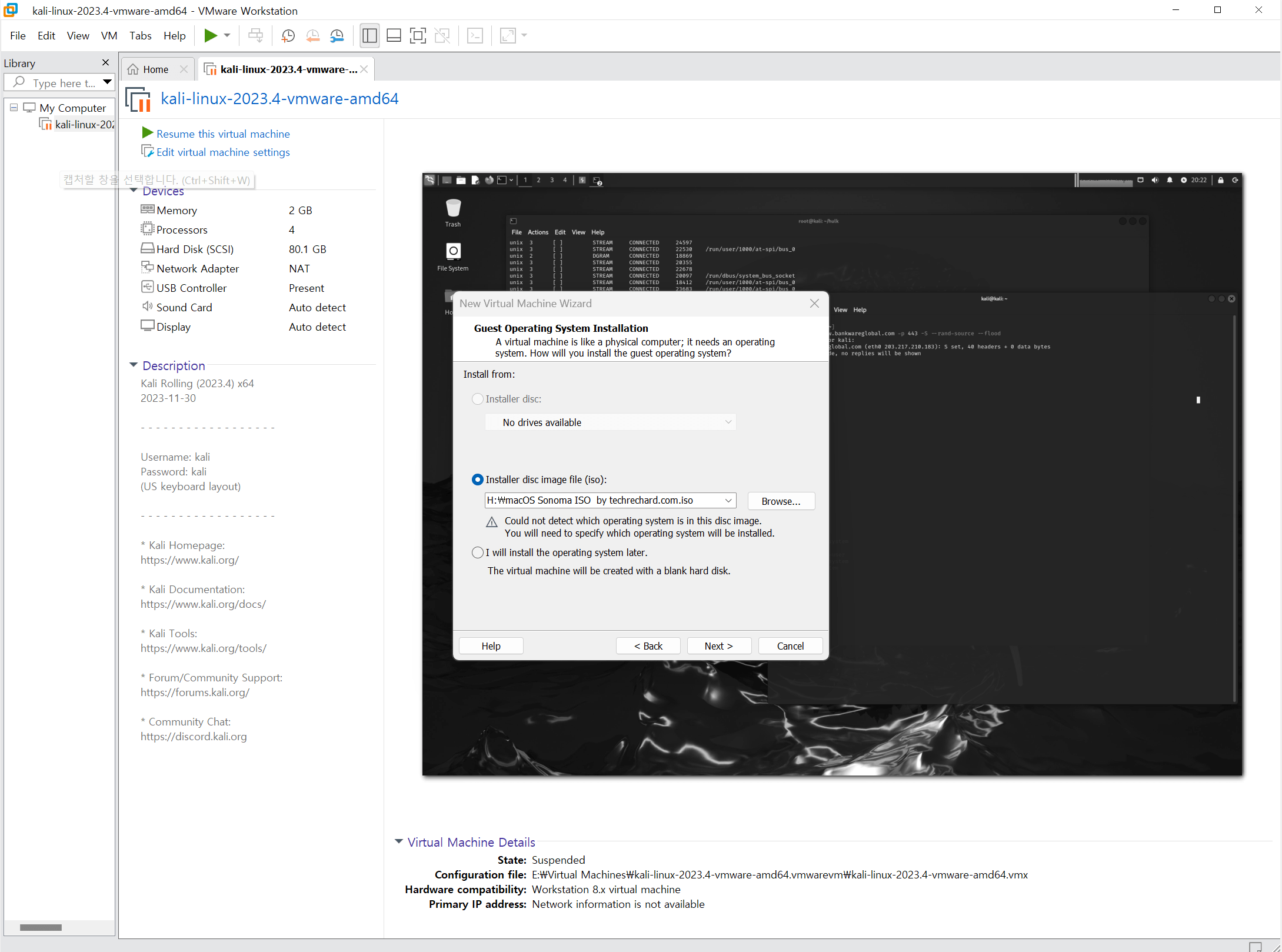The height and width of the screenshot is (952, 1282).
Task: Collapse the My Computer tree node
Action: coord(14,108)
